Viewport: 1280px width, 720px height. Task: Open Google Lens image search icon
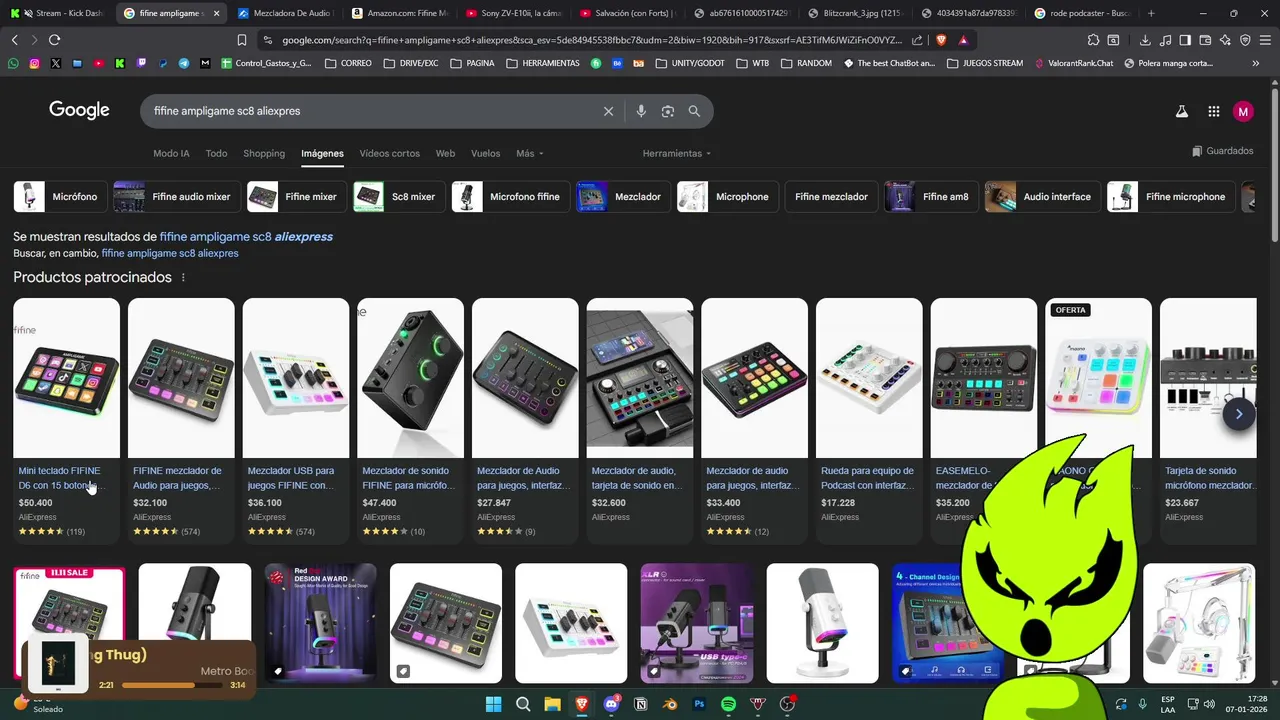point(668,111)
